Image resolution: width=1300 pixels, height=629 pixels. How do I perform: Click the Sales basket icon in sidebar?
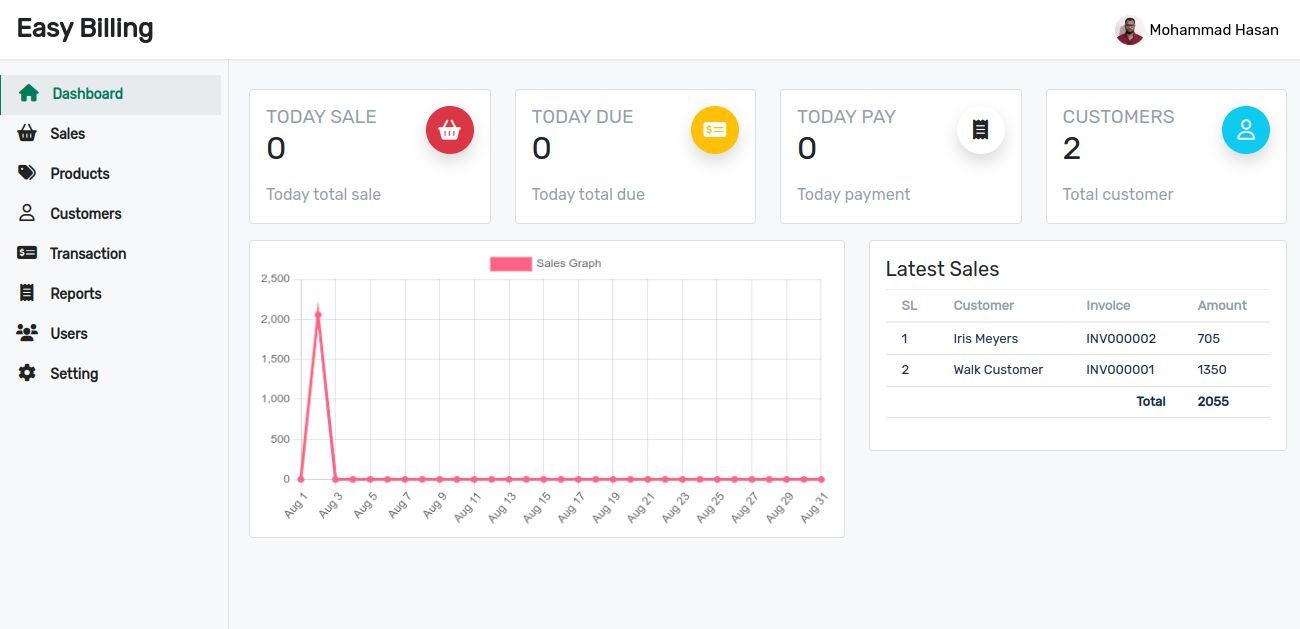pos(27,133)
